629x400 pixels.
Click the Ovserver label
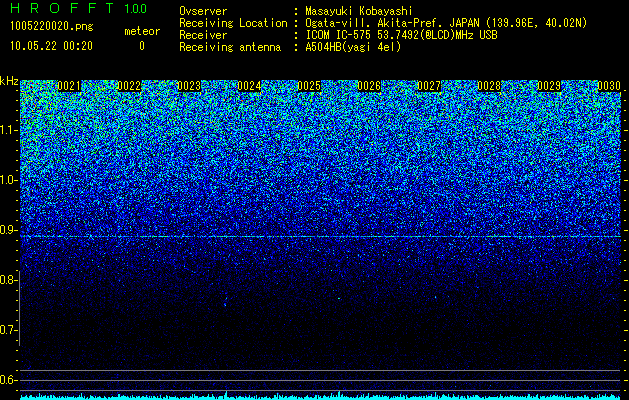tap(203, 11)
